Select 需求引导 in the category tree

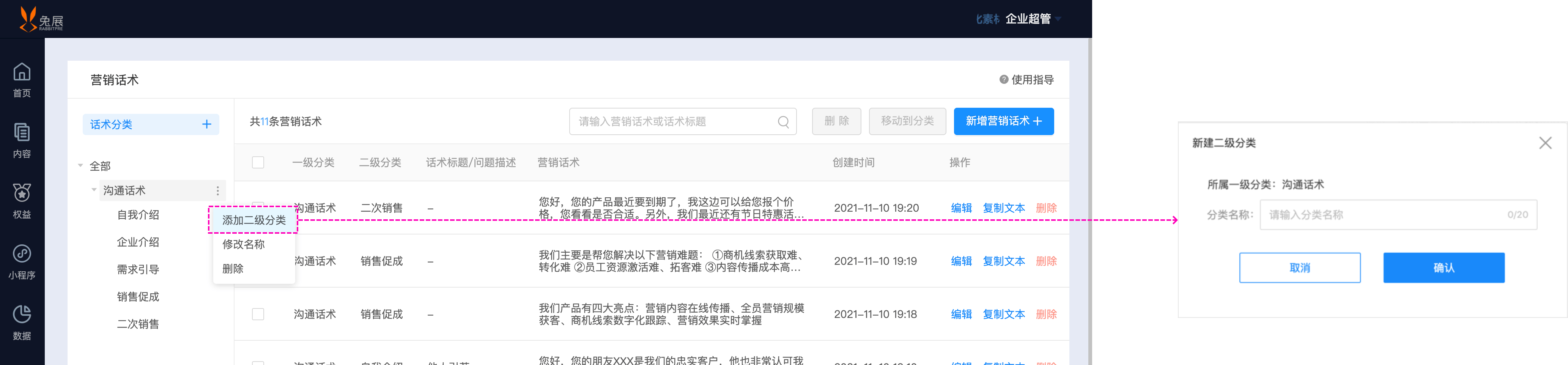(138, 269)
